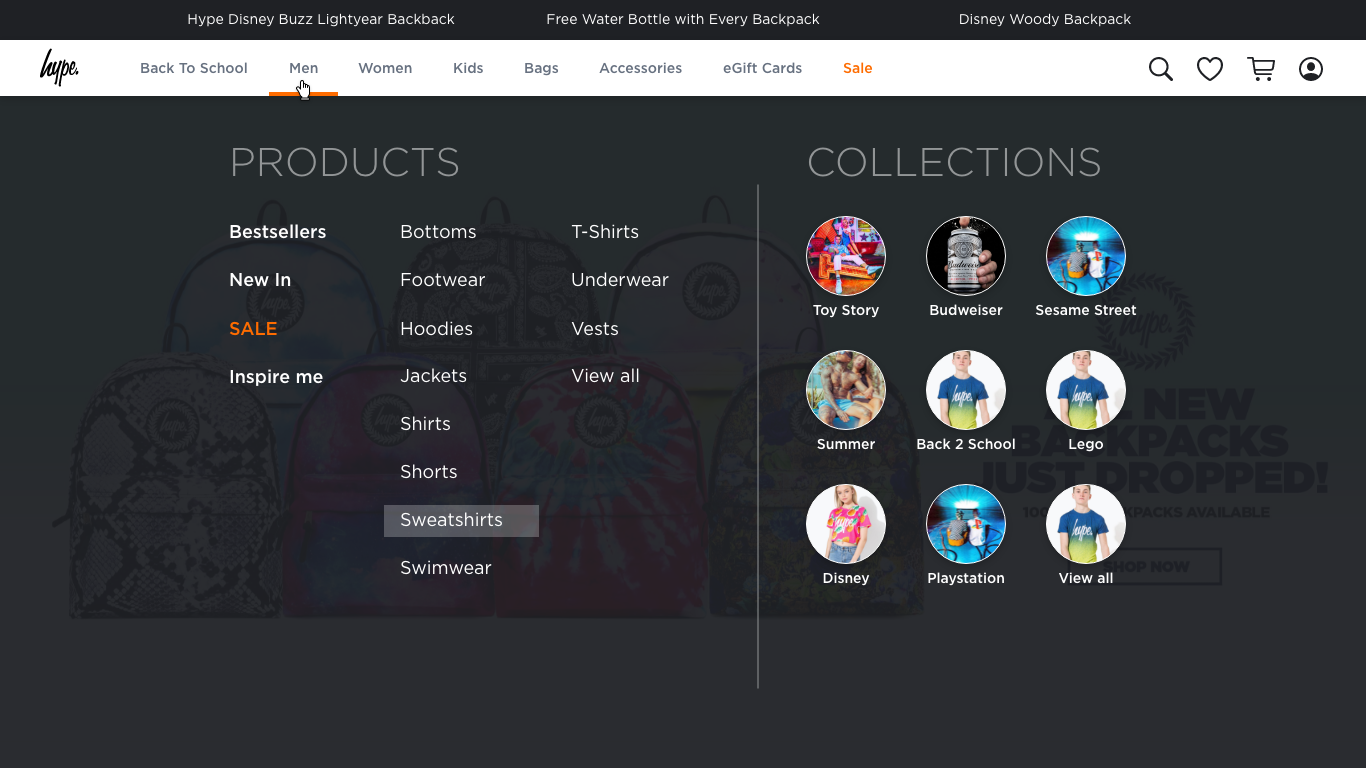The image size is (1366, 770).
Task: Open the user account icon
Action: 1310,69
